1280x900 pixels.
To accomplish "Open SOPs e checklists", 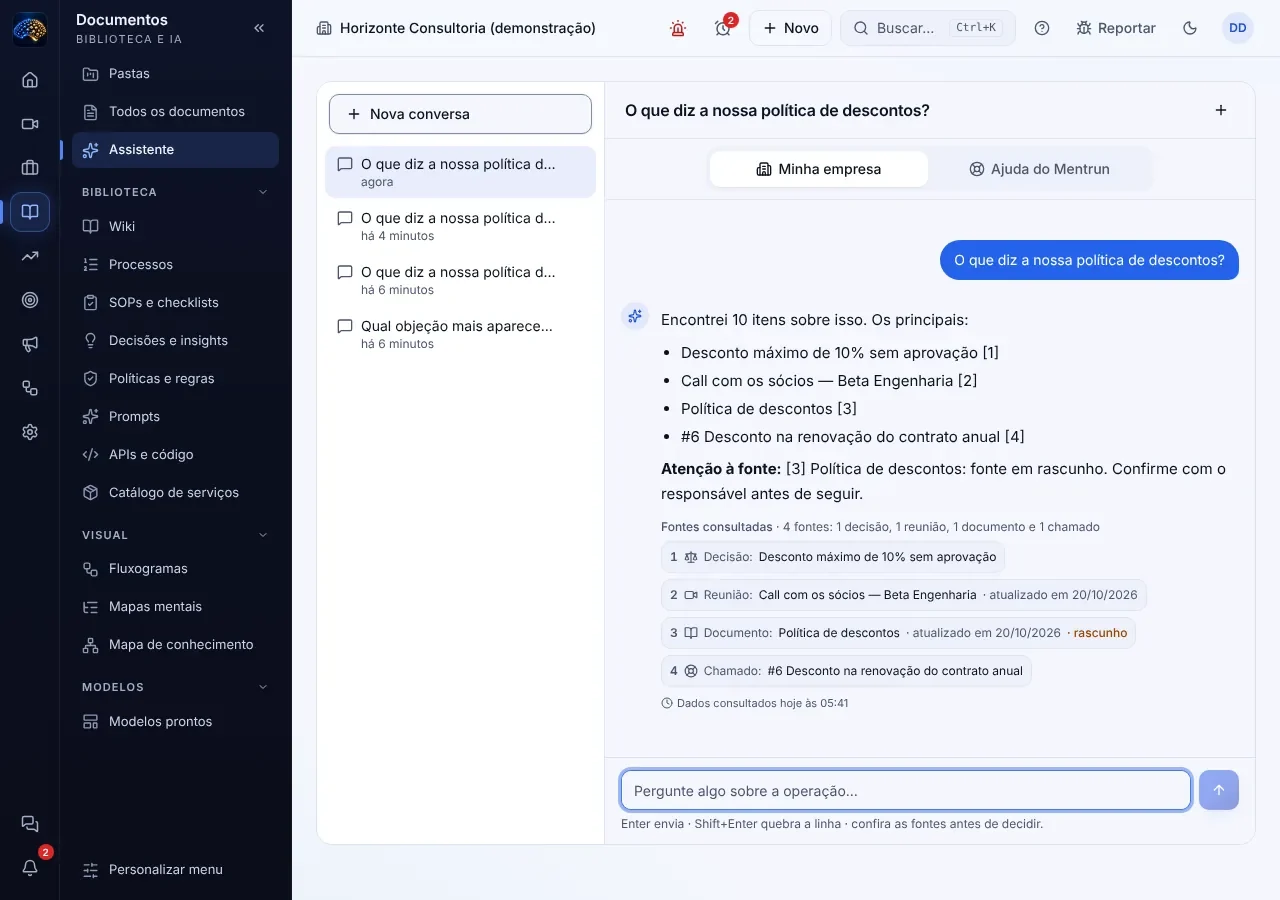I will pyautogui.click(x=175, y=302).
